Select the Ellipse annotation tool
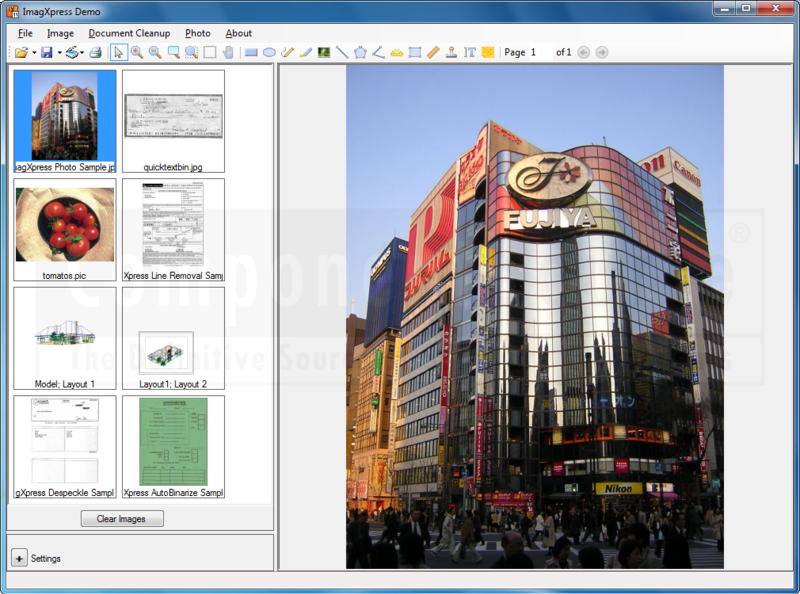Image resolution: width=800 pixels, height=594 pixels. [269, 52]
